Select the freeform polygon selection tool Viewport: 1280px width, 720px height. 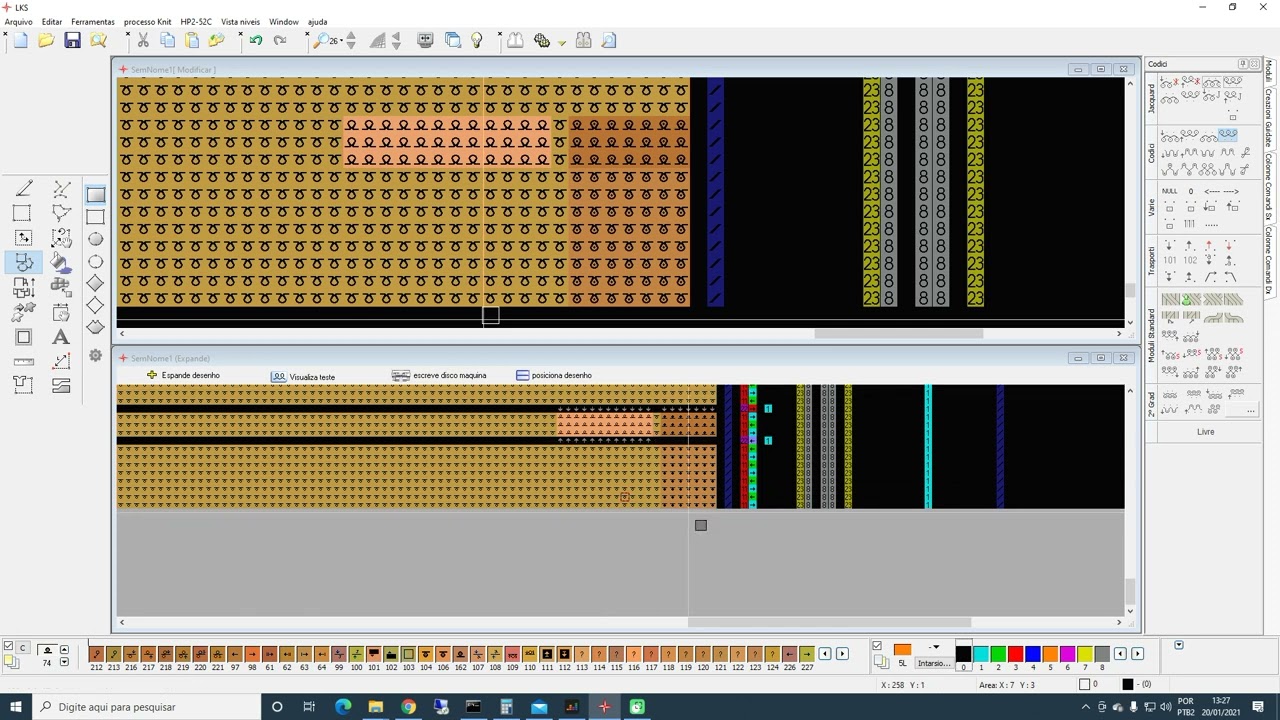point(61,213)
